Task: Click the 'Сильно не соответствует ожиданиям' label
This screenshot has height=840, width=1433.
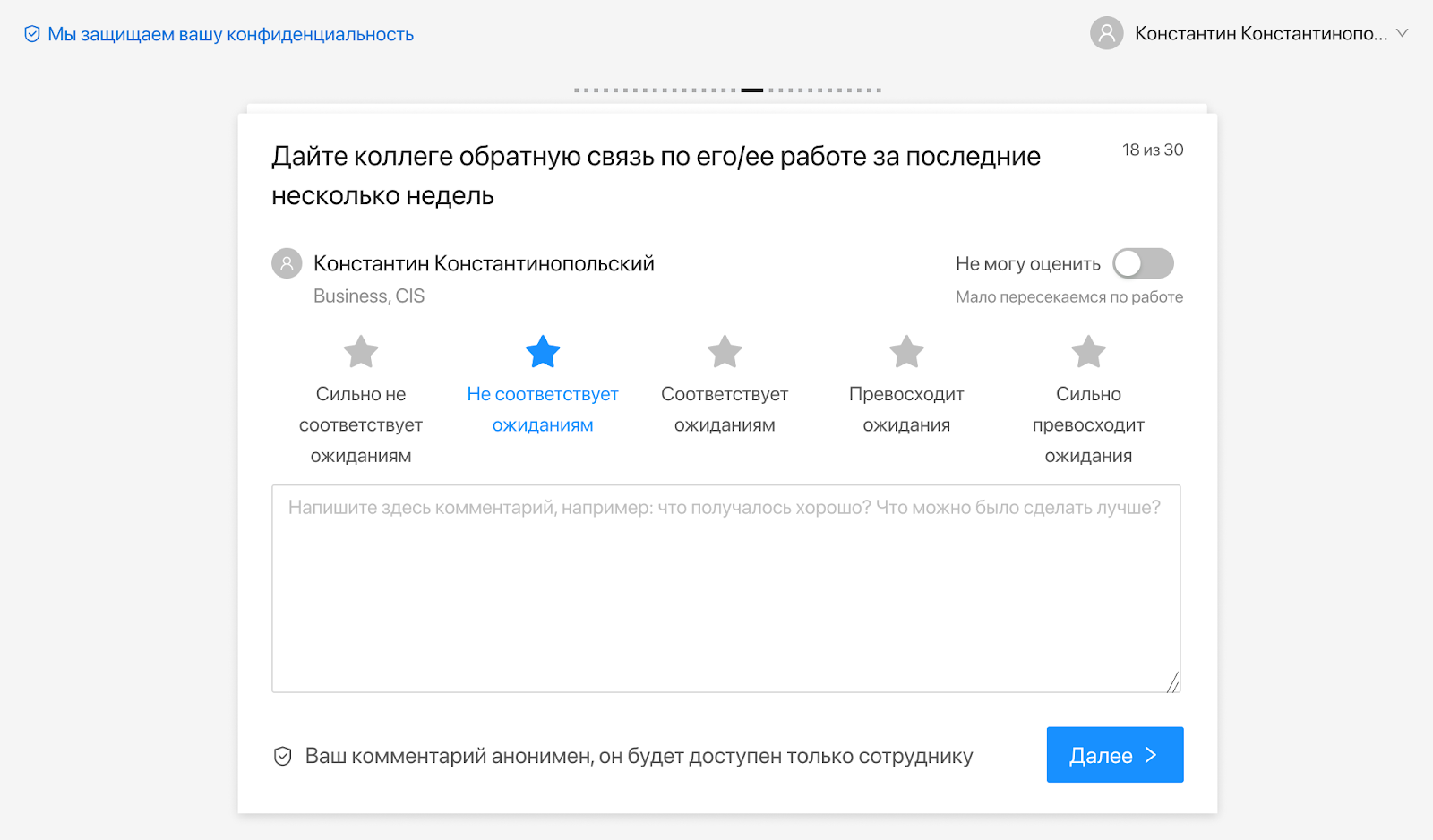Action: pos(361,424)
